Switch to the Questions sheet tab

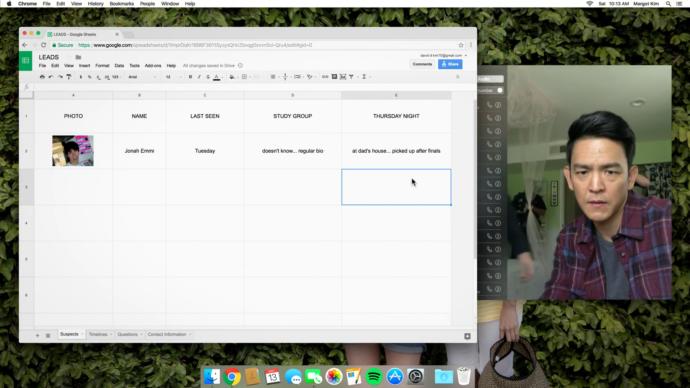tap(129, 334)
